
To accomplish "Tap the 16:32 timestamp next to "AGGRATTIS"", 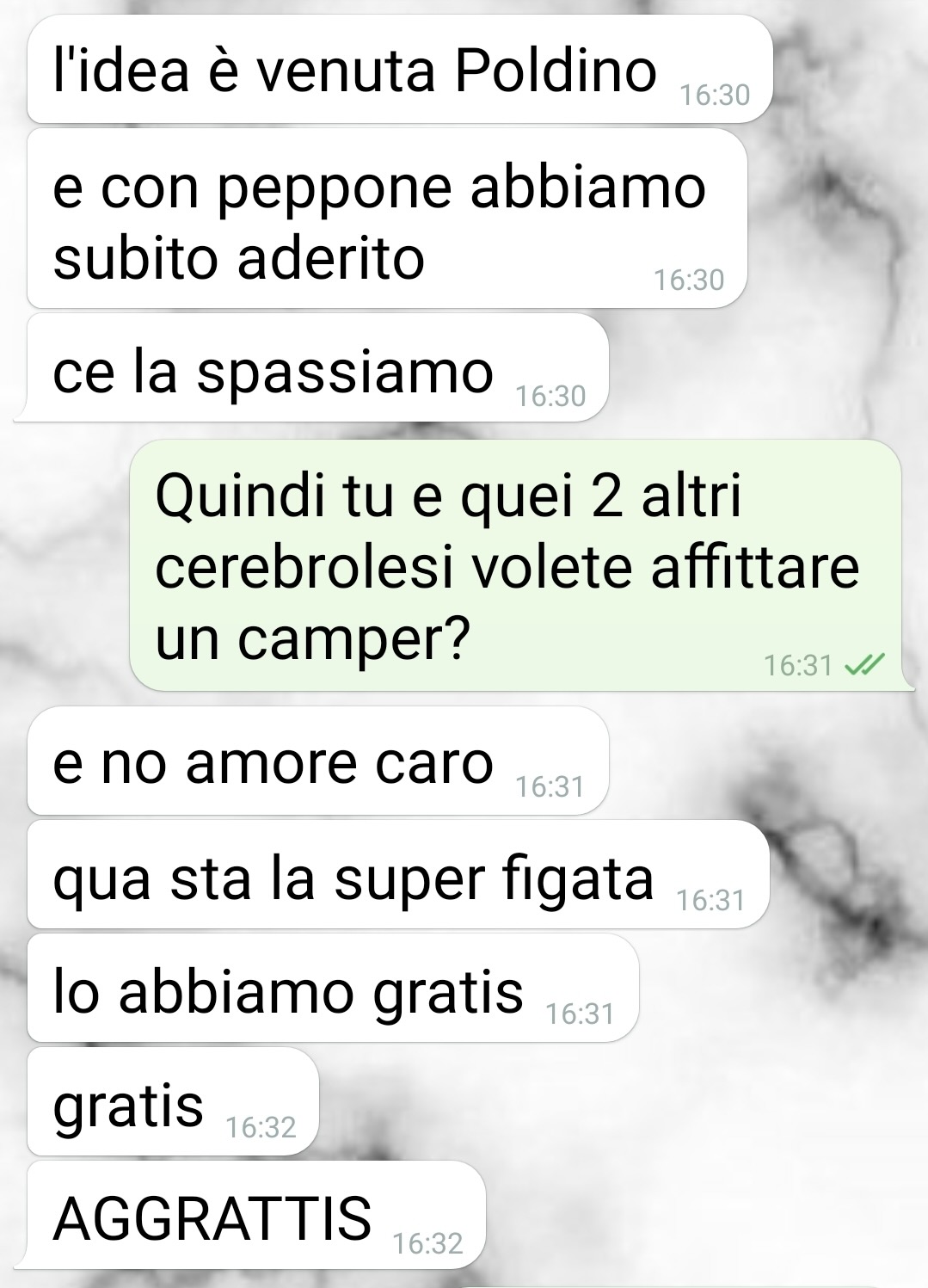I will [427, 1243].
